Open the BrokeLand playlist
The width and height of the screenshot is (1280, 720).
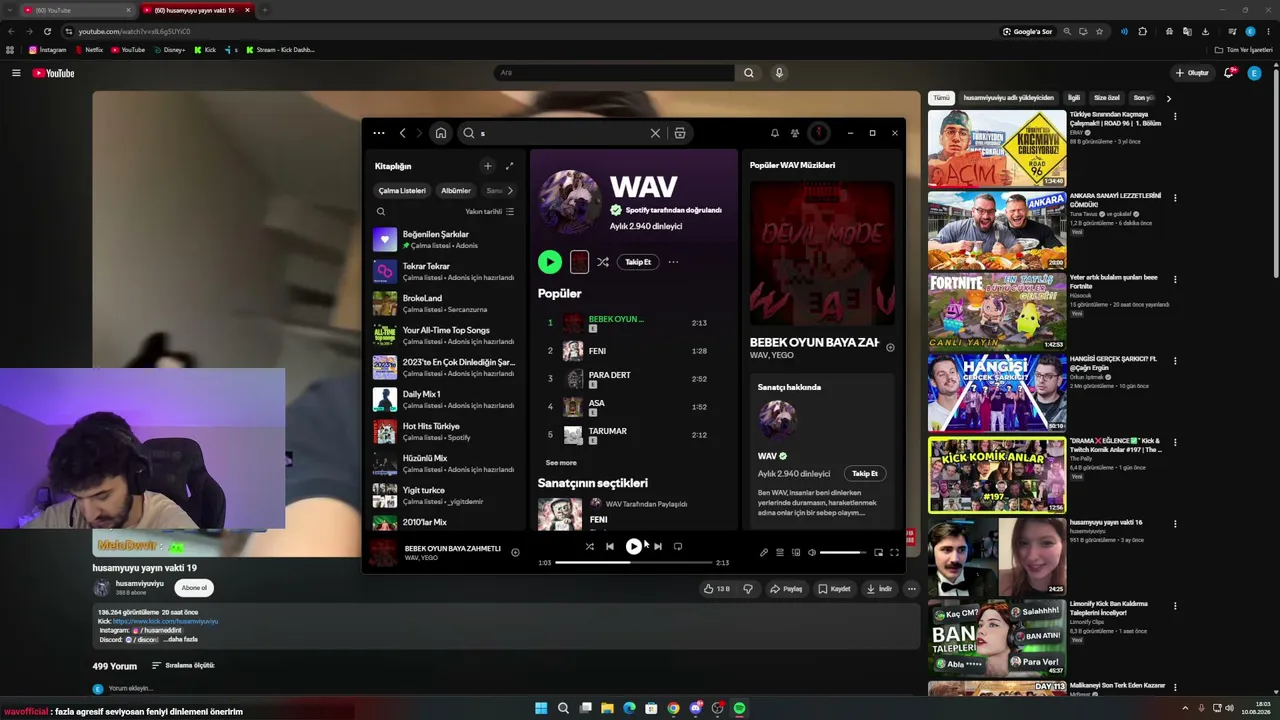[x=444, y=304]
